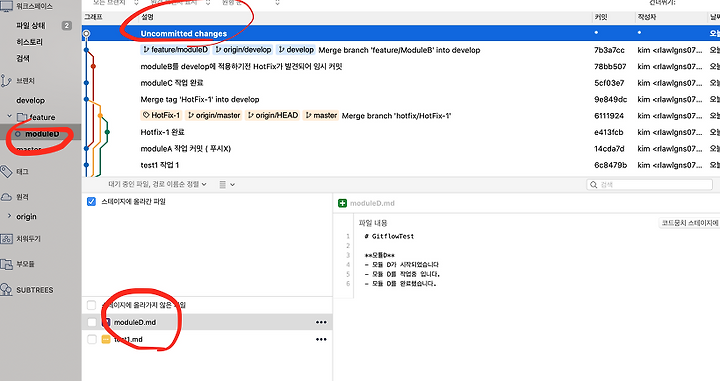
Task: Select commit 'Hotfix-1 완료'
Action: coord(401,132)
